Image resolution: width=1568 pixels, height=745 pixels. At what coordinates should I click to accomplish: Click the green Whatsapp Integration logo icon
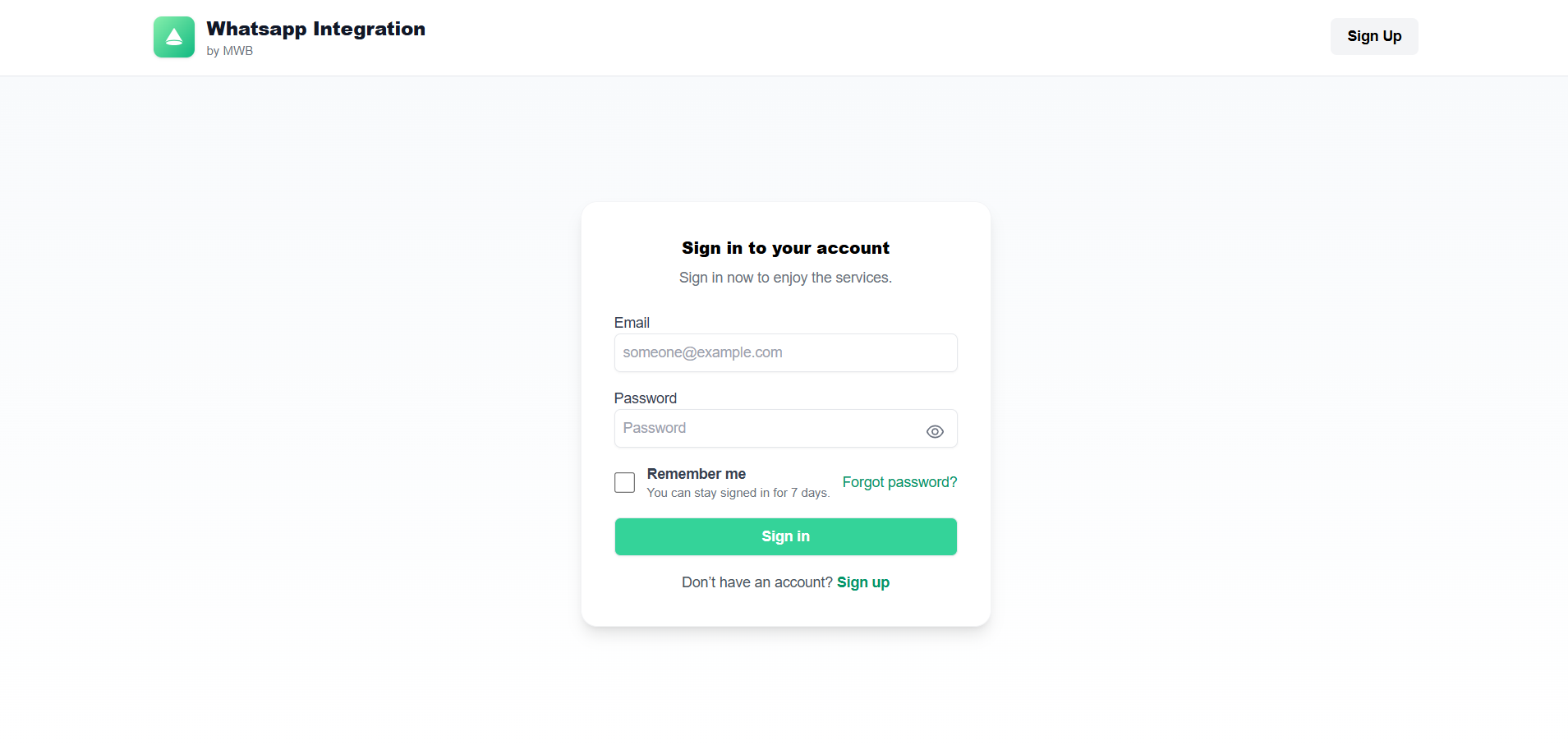[174, 37]
